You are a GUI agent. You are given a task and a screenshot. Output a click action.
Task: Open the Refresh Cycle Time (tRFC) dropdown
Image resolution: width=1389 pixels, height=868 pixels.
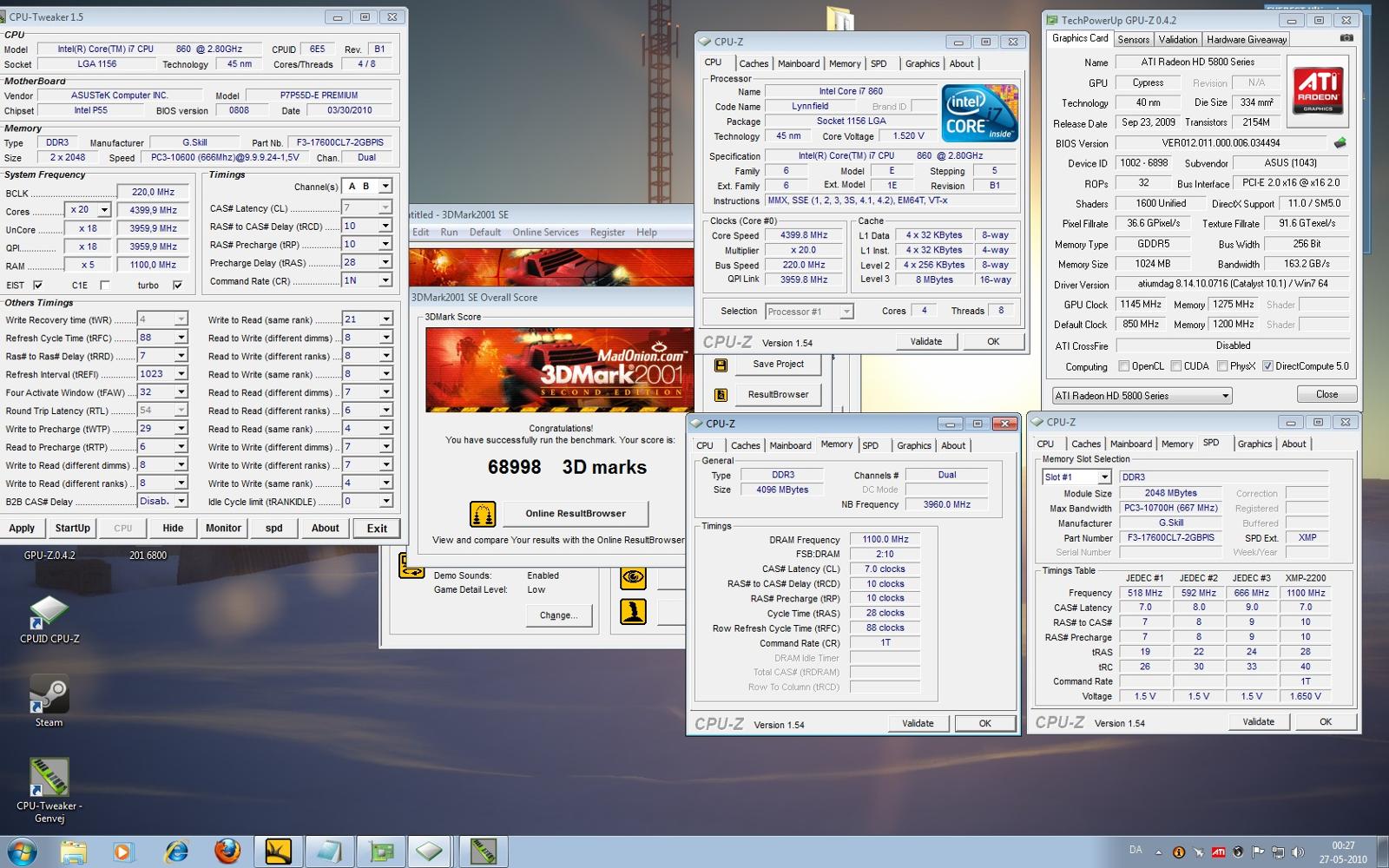(x=181, y=338)
